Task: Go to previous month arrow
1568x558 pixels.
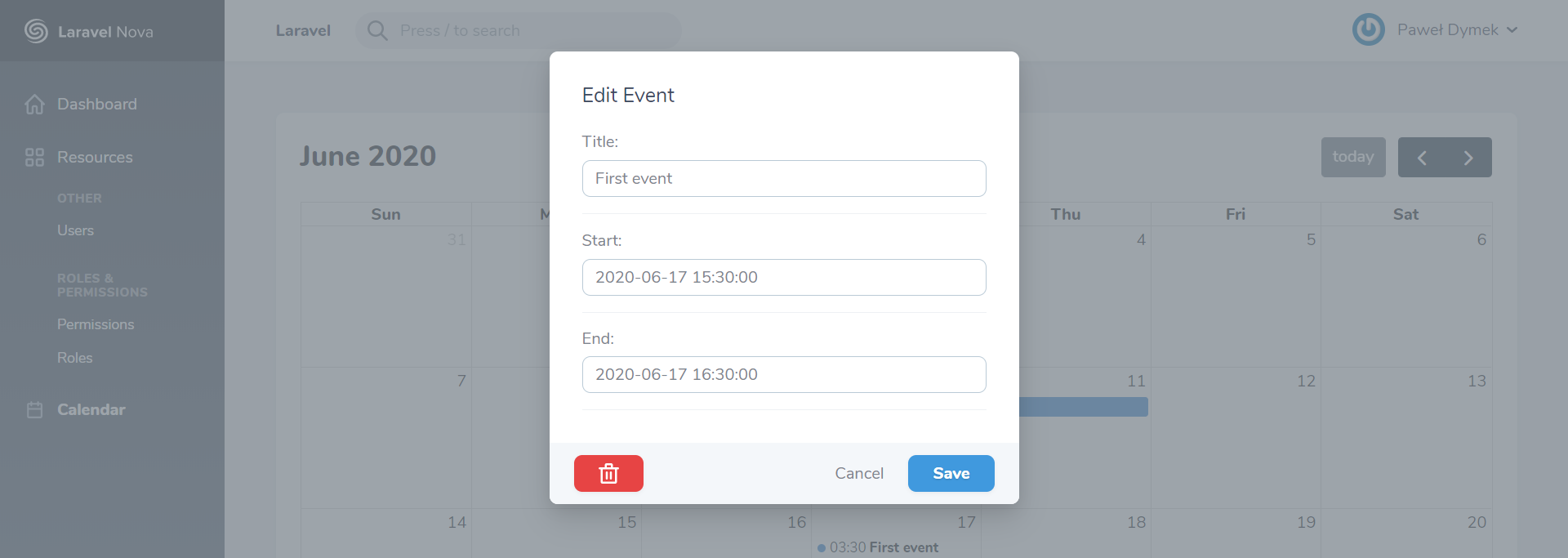Action: 1422,158
